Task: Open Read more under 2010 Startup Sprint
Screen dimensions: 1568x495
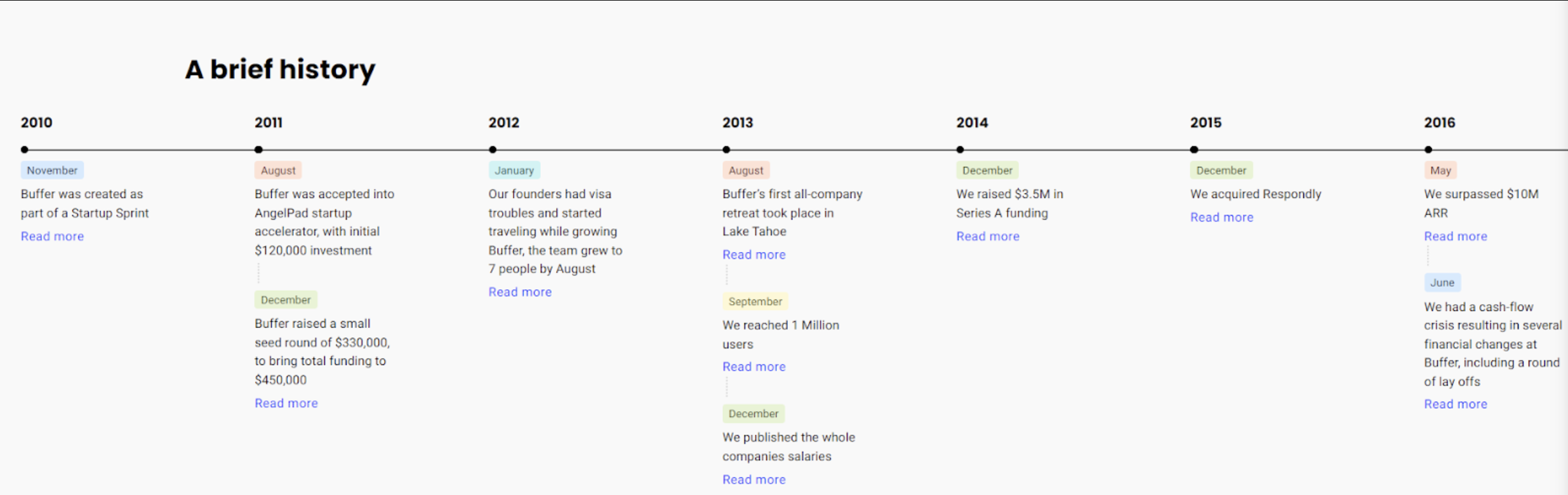Action: click(x=52, y=236)
